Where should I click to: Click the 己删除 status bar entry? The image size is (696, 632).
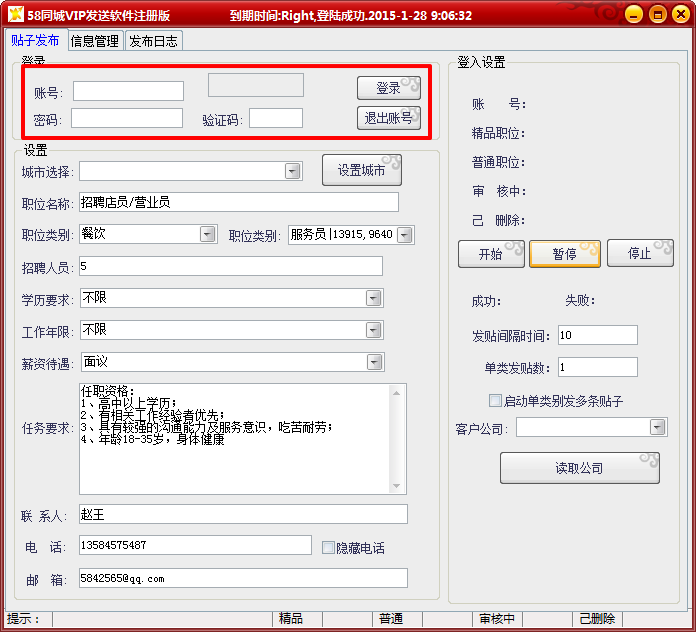[x=597, y=618]
